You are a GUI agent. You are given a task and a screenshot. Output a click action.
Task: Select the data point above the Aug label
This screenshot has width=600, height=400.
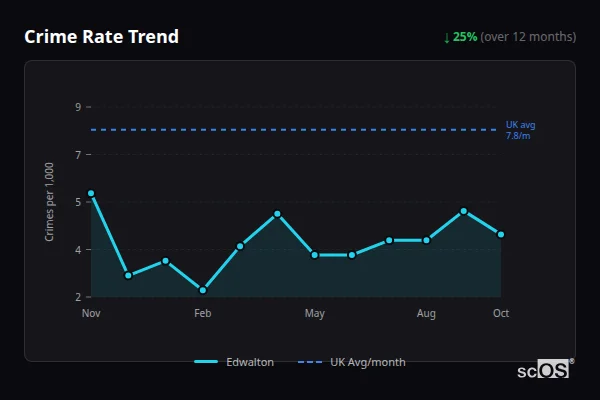tap(426, 240)
